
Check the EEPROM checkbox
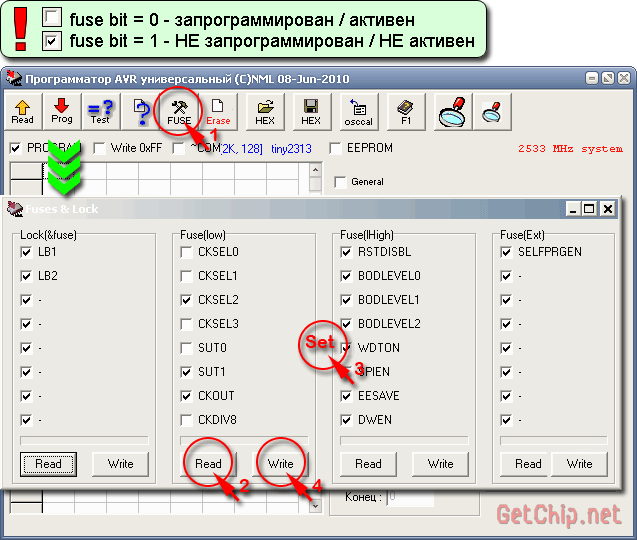pos(335,149)
